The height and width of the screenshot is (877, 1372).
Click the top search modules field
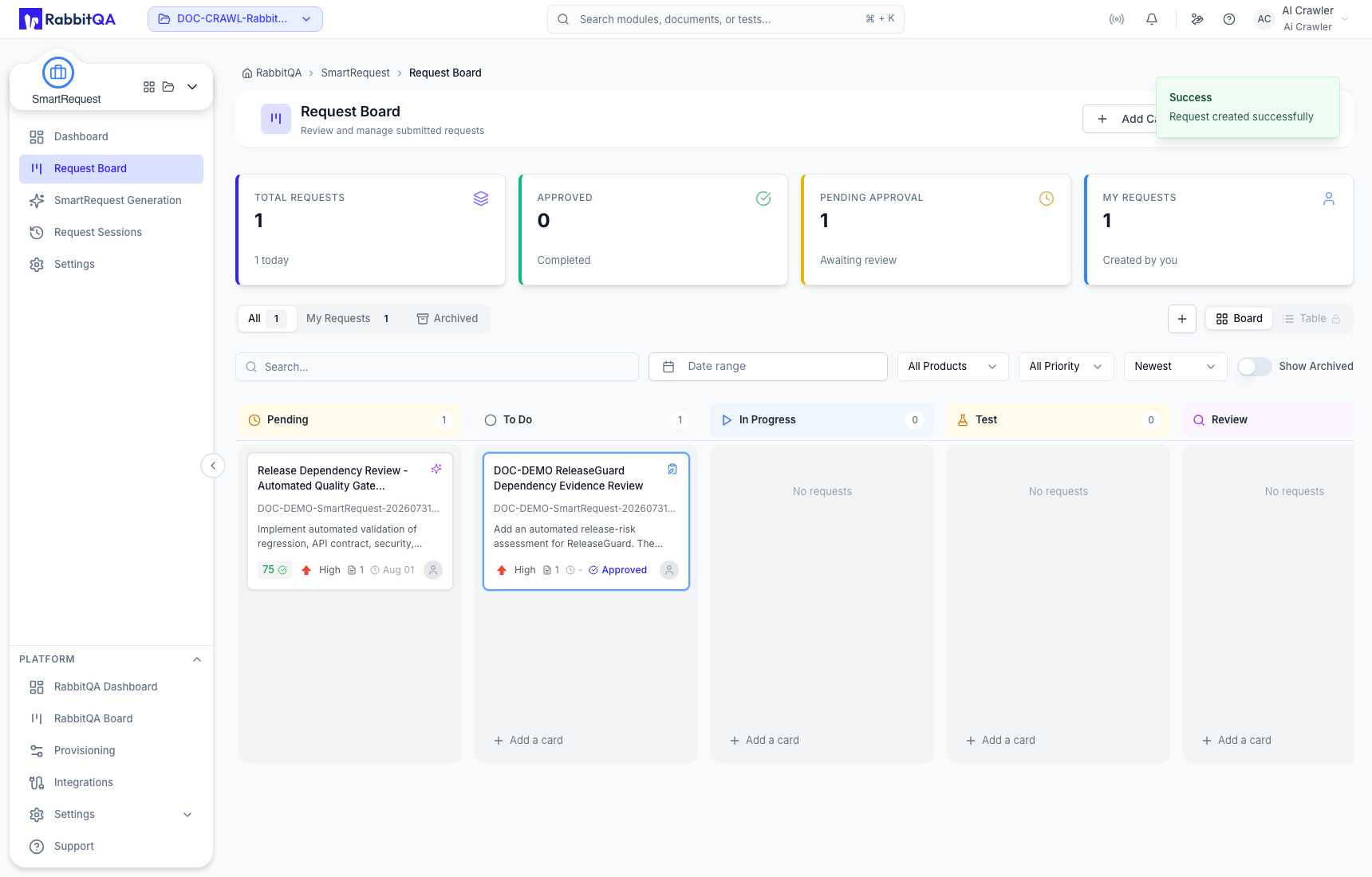pyautogui.click(x=726, y=19)
